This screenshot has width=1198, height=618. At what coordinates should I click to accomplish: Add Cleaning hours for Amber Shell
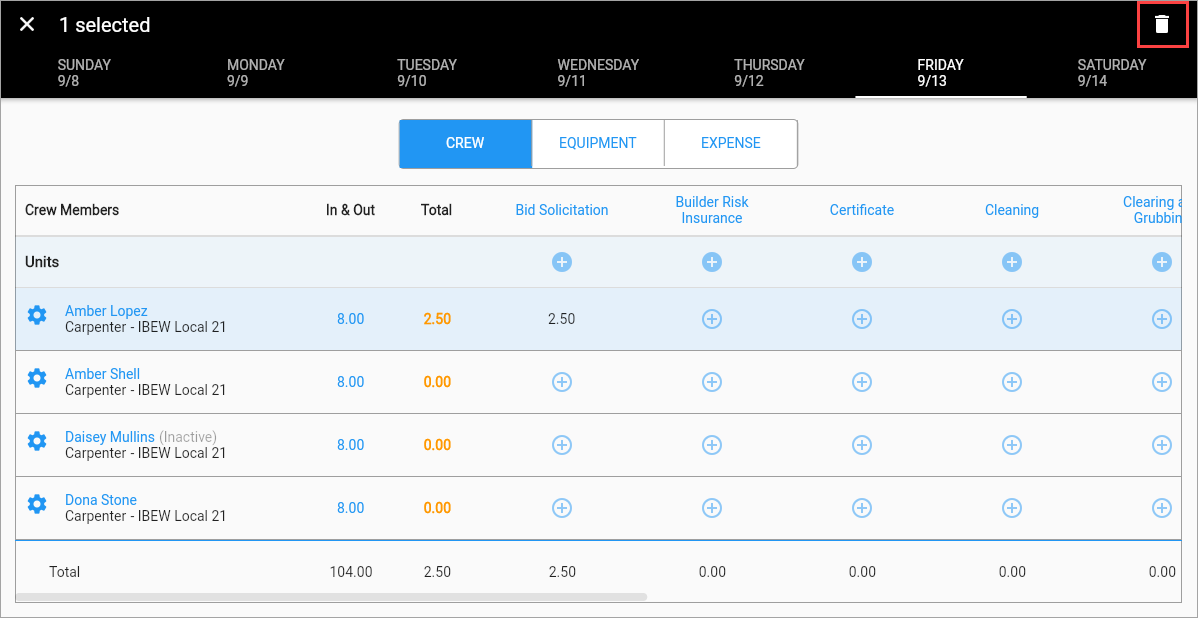tap(1012, 381)
